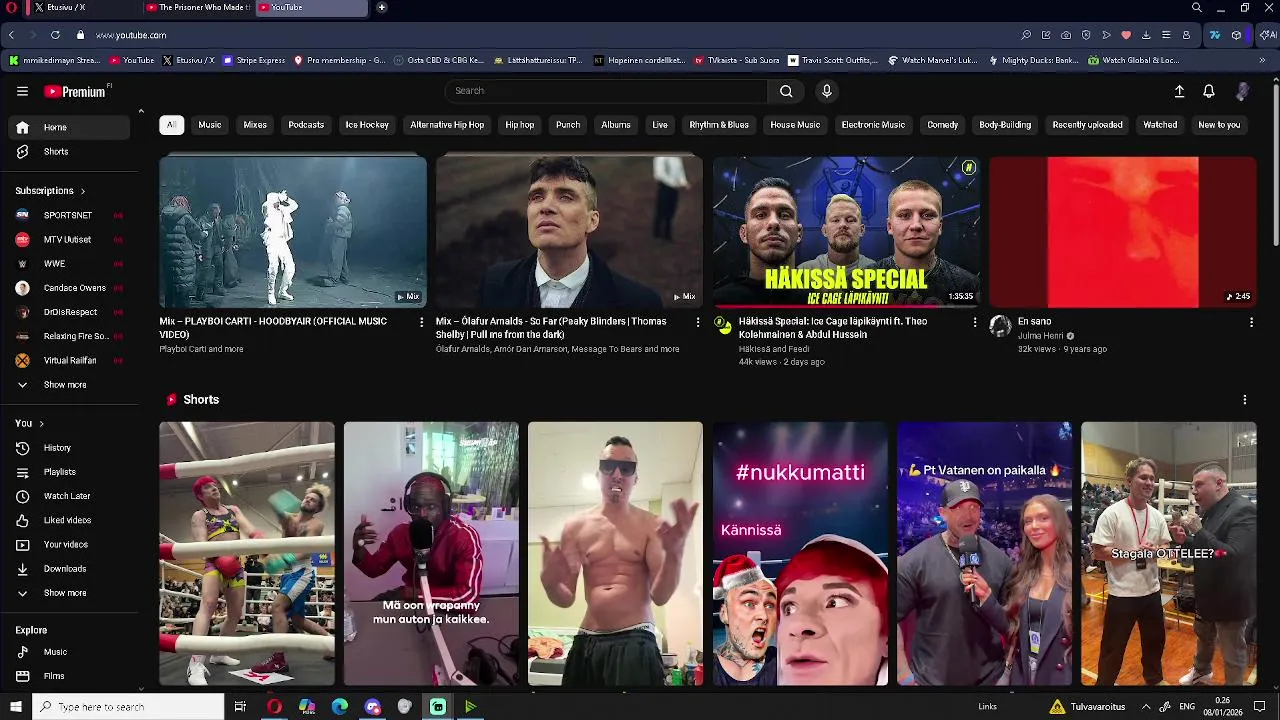This screenshot has width=1280, height=720.
Task: Select the All filter chip
Action: point(171,125)
